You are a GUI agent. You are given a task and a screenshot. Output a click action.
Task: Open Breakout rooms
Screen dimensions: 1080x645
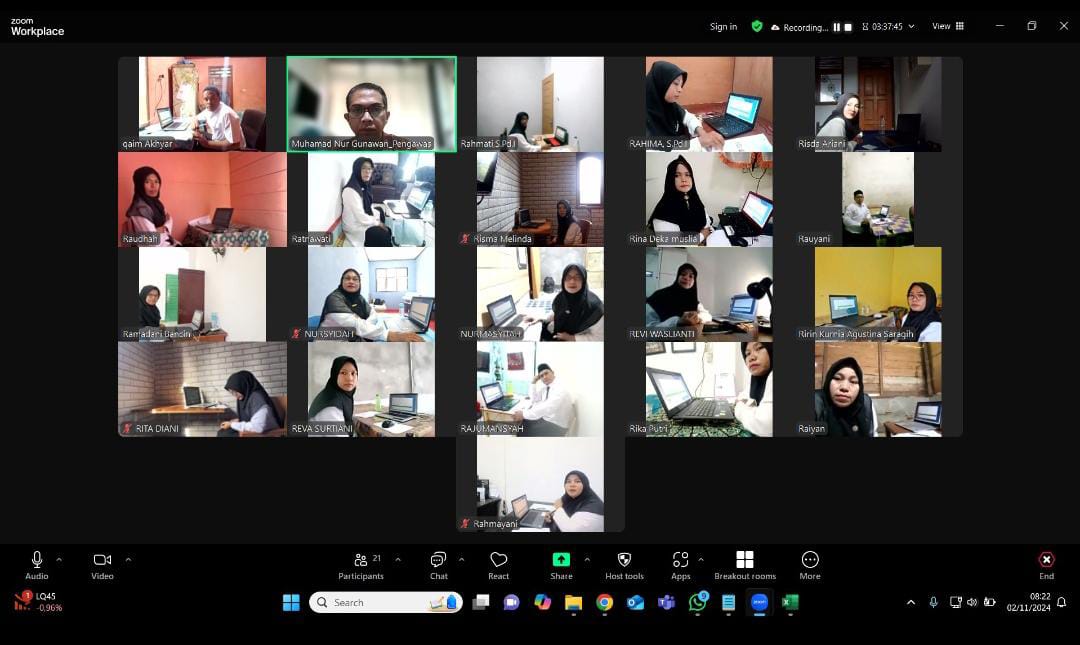pos(744,565)
